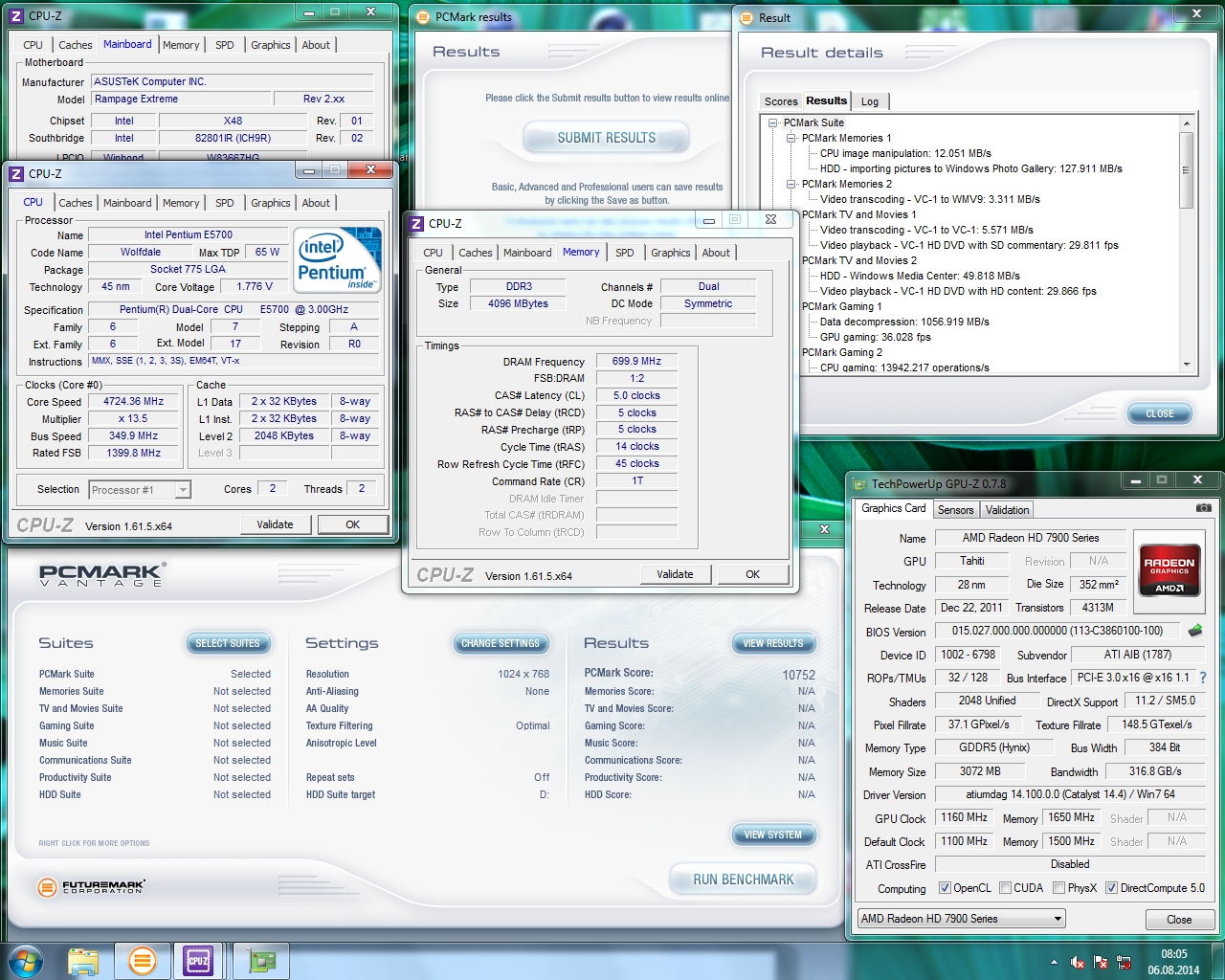Click Run Benchmark in PCMark Vantage
Image resolution: width=1225 pixels, height=980 pixels.
coord(744,880)
